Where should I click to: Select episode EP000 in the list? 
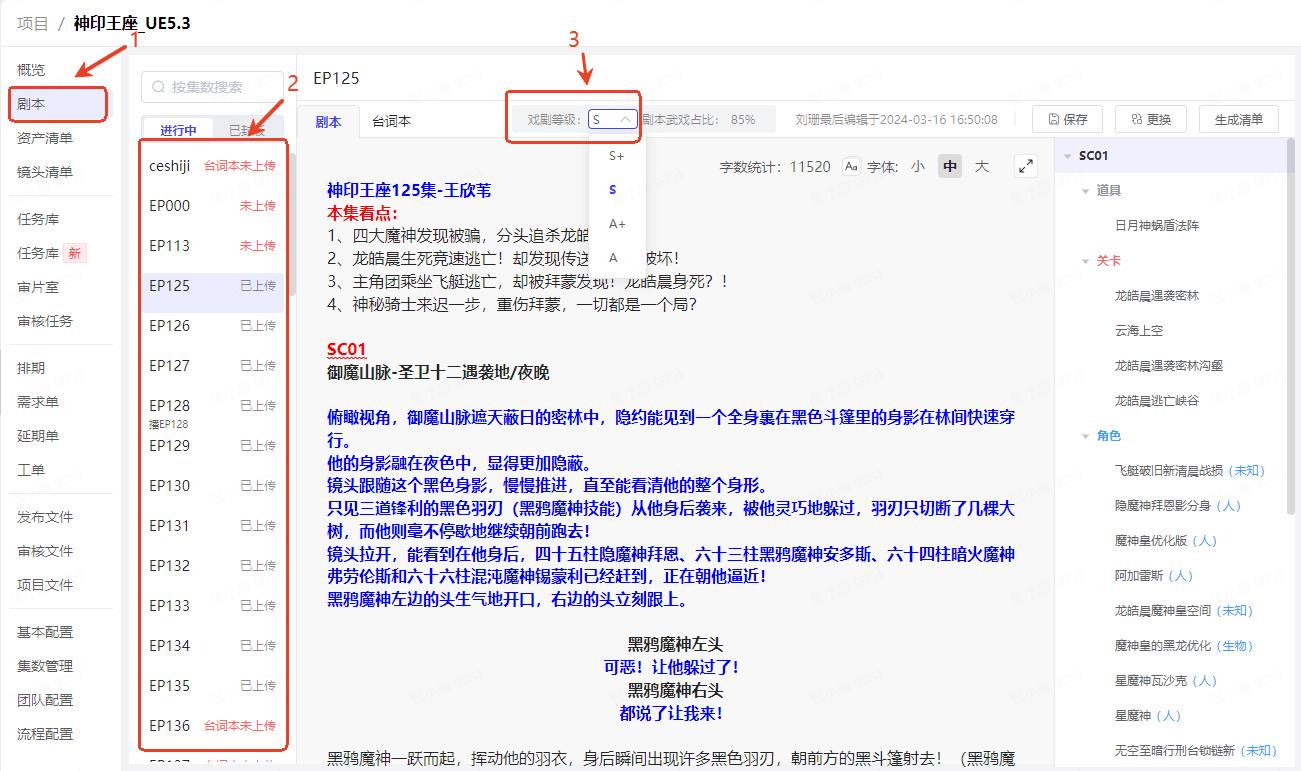[x=212, y=206]
